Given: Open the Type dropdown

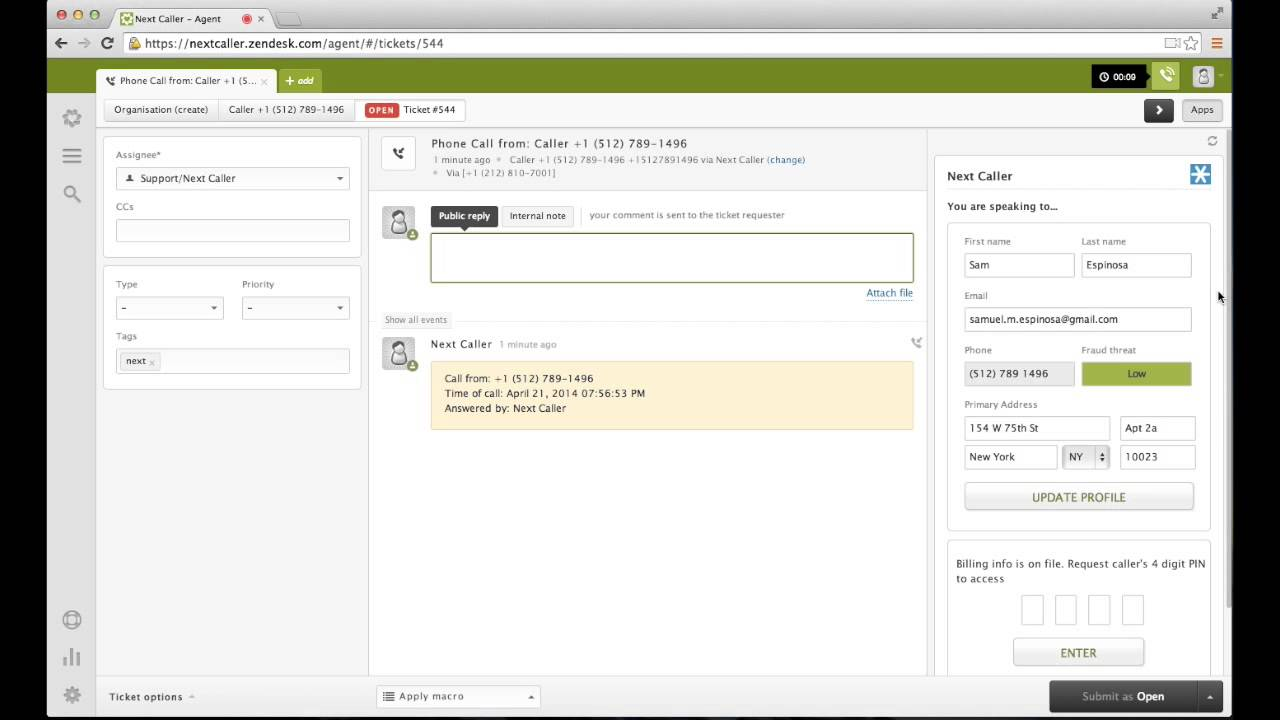Looking at the screenshot, I should [x=169, y=307].
